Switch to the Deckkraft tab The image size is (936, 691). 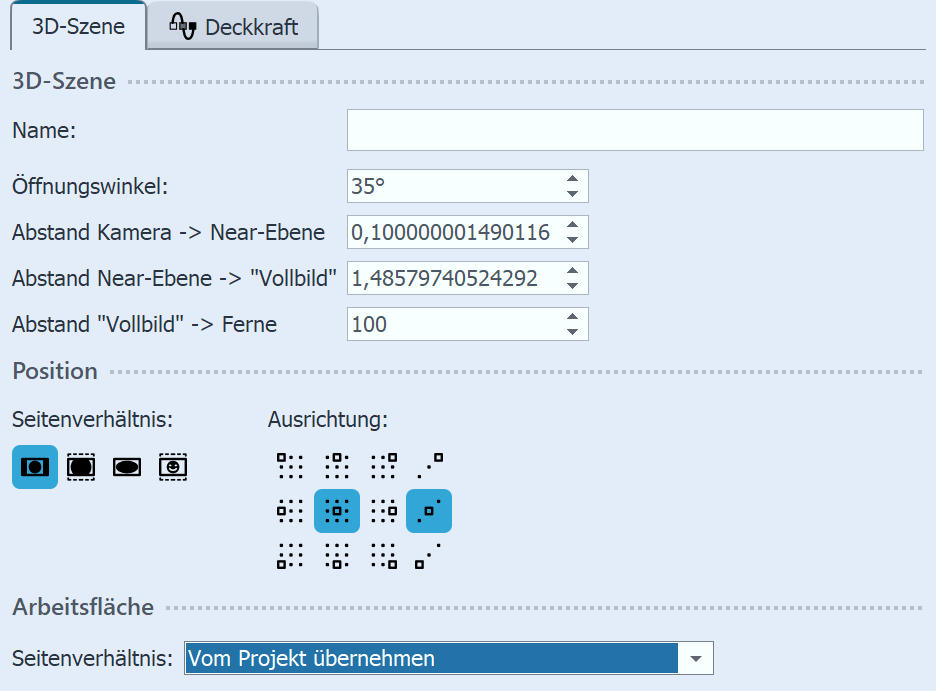click(234, 27)
